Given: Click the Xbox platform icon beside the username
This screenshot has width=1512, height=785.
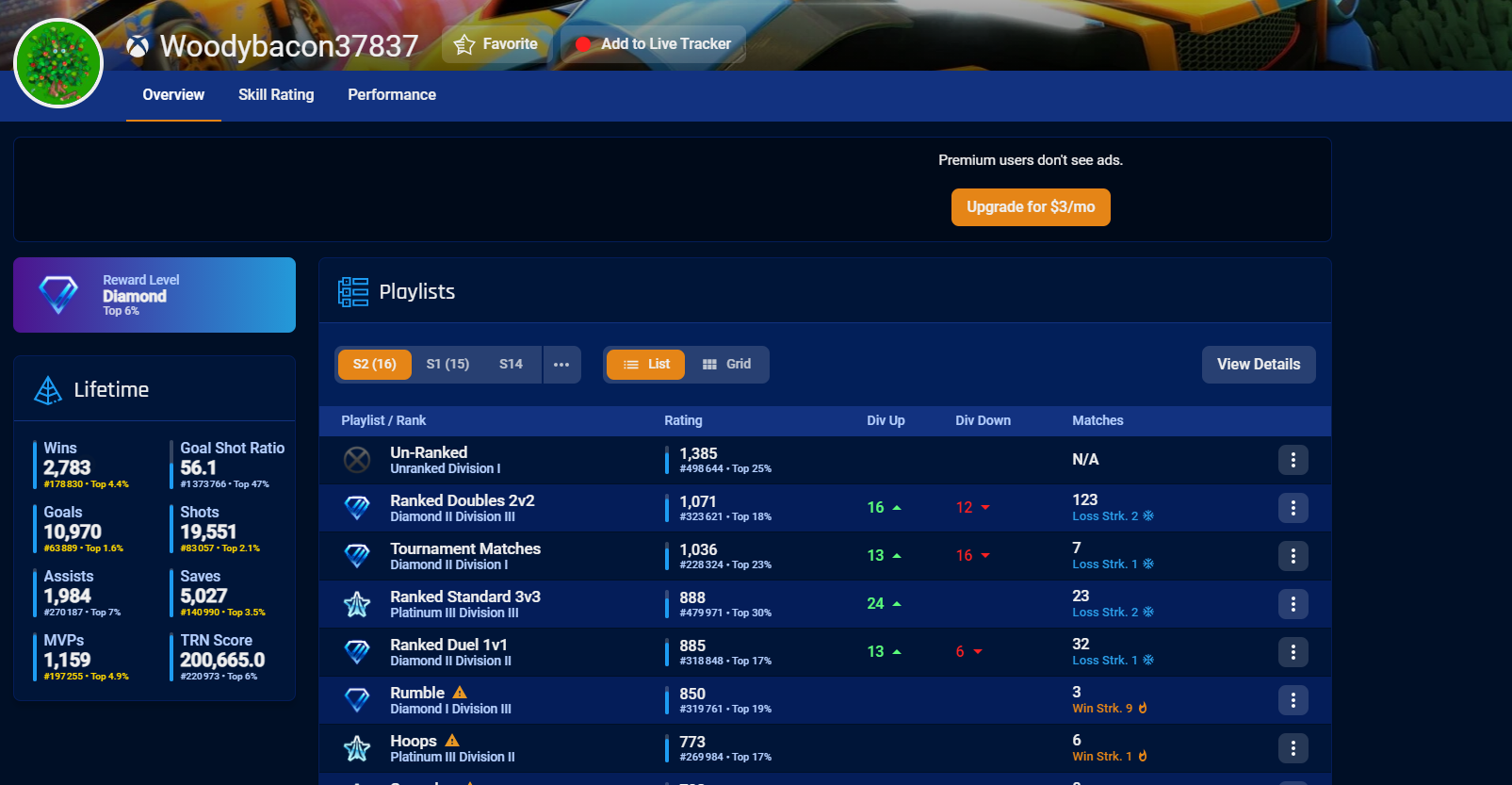Looking at the screenshot, I should click(x=138, y=46).
